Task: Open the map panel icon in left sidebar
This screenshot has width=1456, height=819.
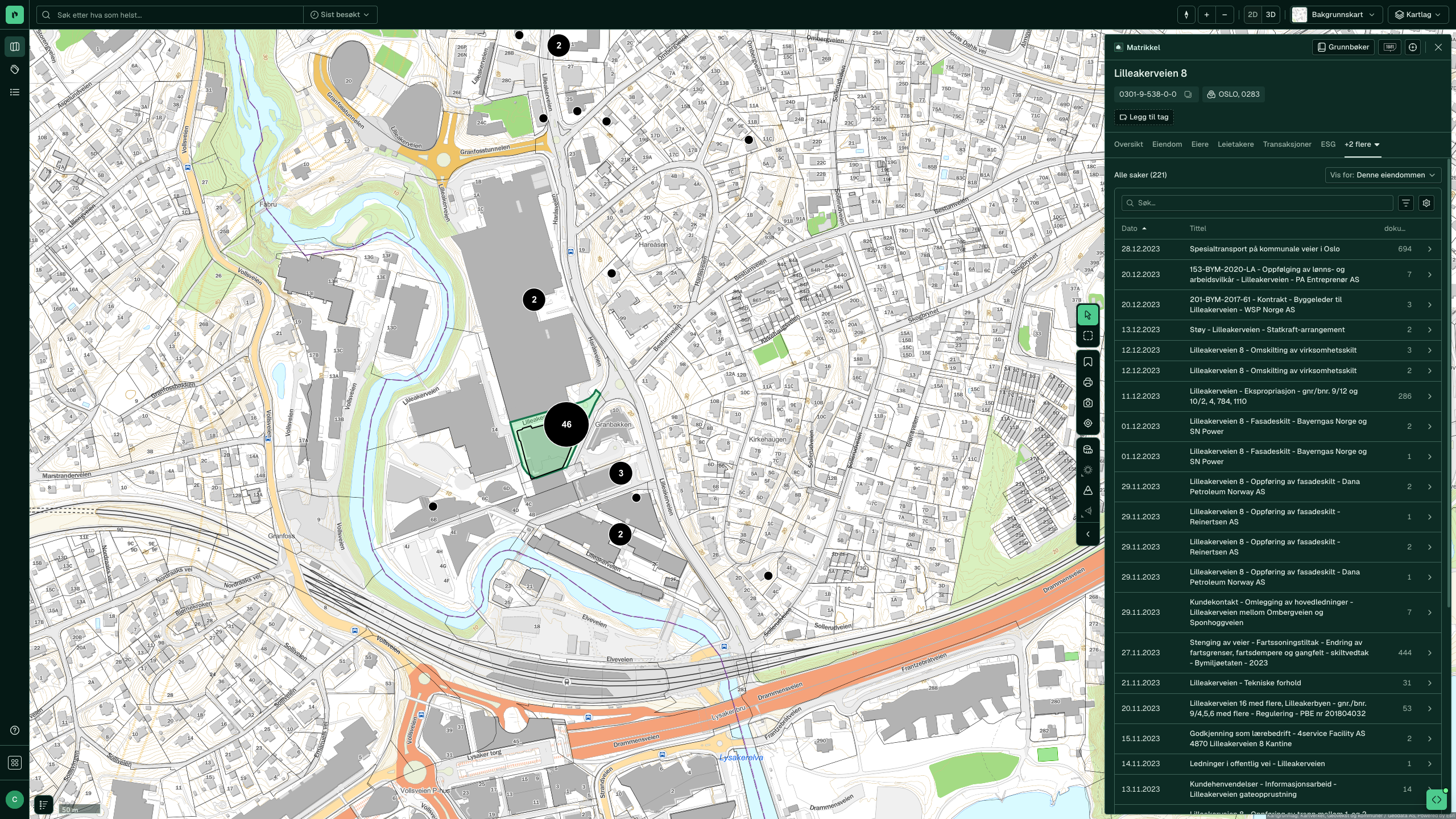Action: [x=15, y=47]
